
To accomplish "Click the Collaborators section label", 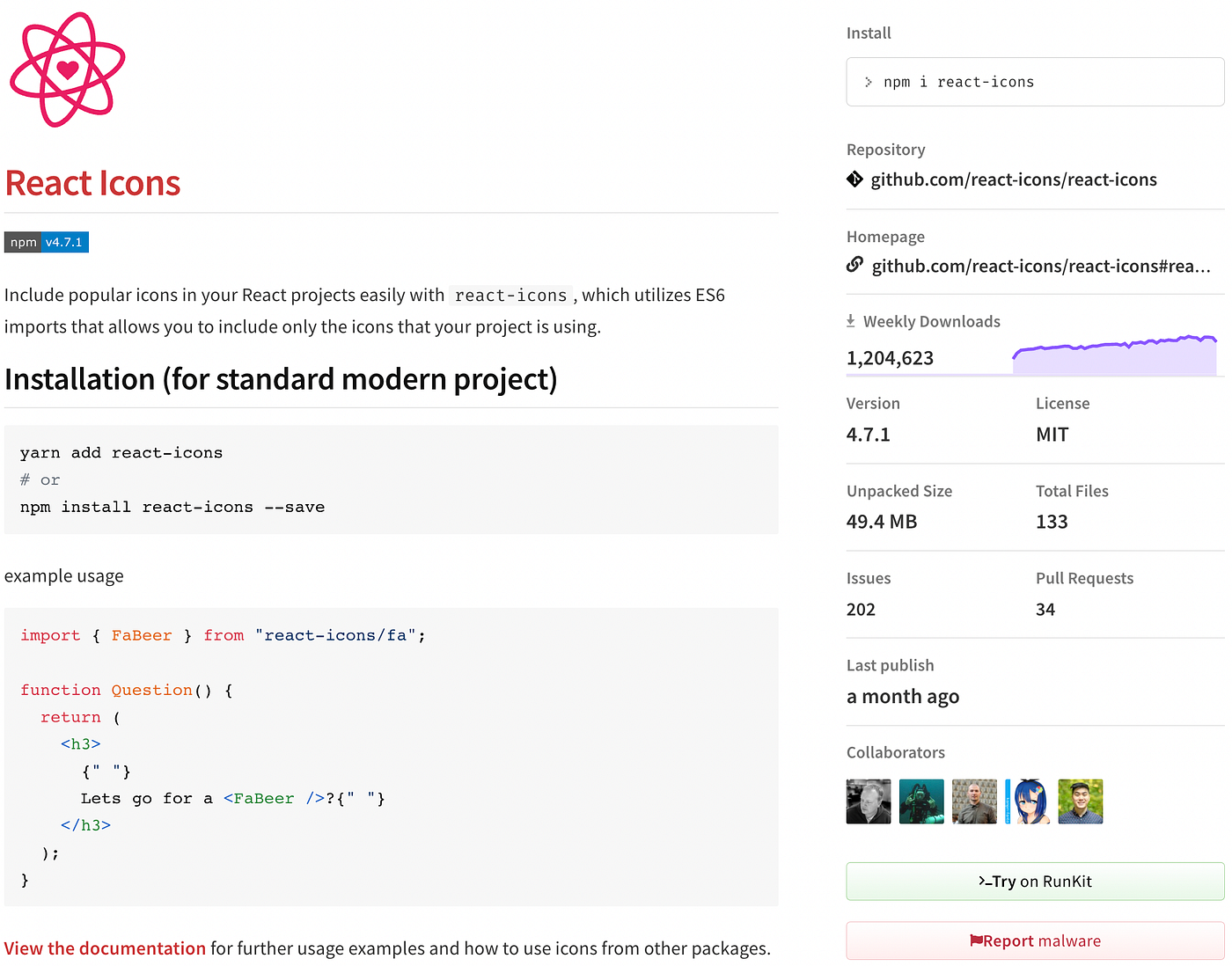I will [x=896, y=752].
